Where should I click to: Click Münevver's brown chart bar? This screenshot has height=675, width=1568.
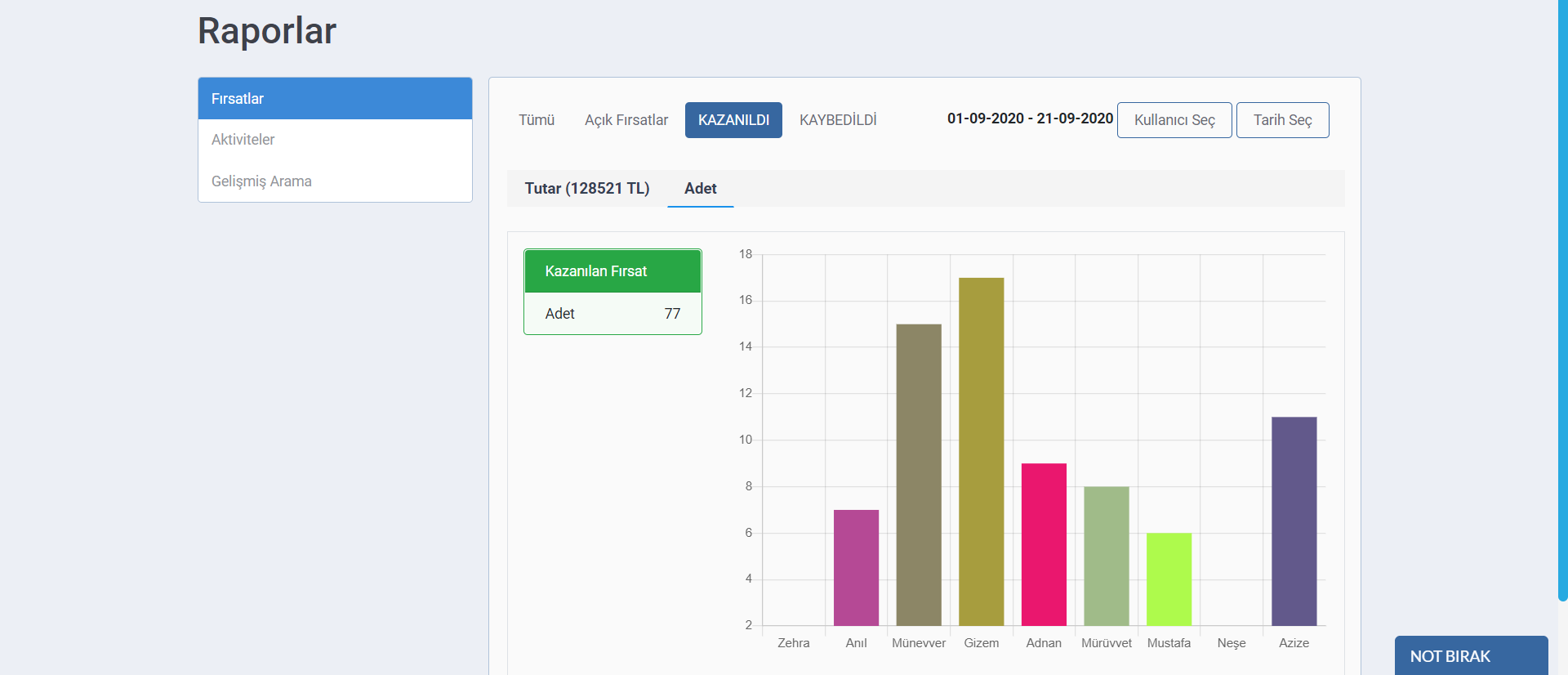[919, 475]
